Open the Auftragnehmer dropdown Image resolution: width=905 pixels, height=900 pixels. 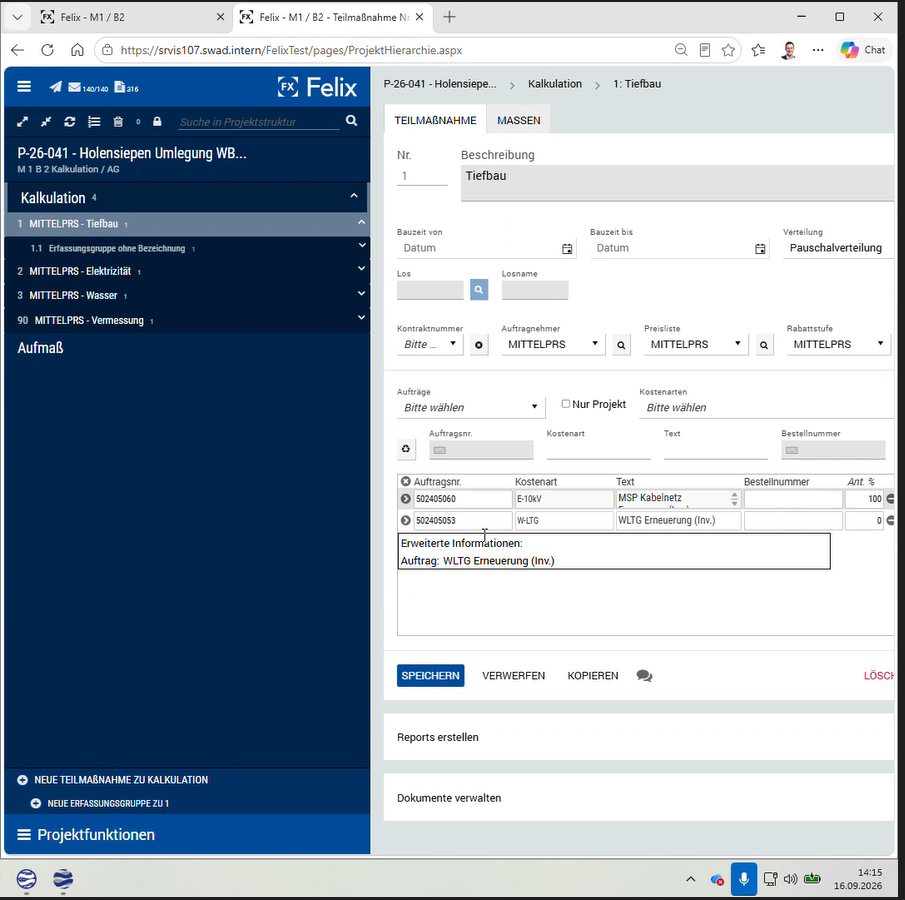[553, 345]
